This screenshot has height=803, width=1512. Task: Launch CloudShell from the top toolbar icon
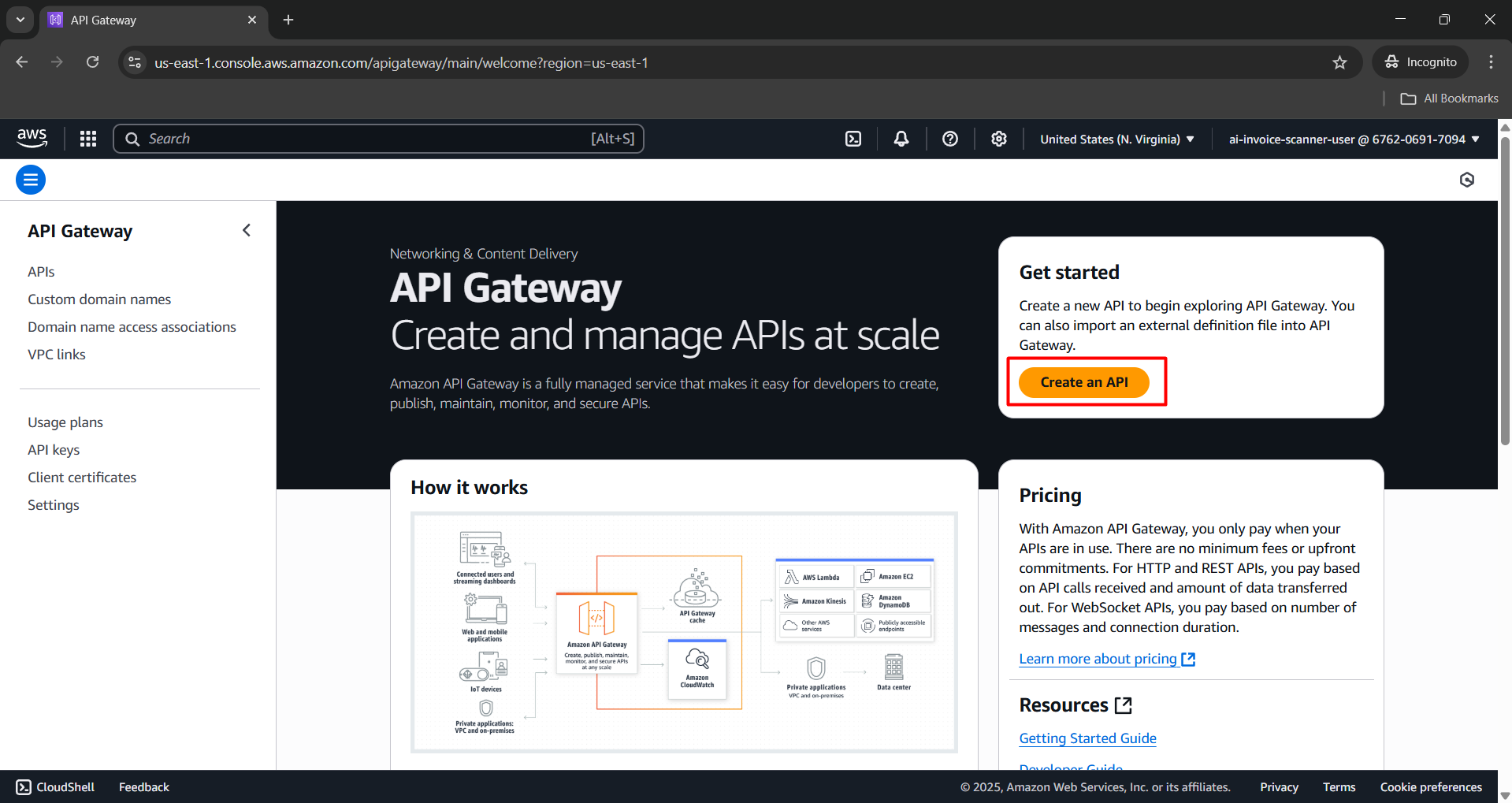(x=853, y=138)
